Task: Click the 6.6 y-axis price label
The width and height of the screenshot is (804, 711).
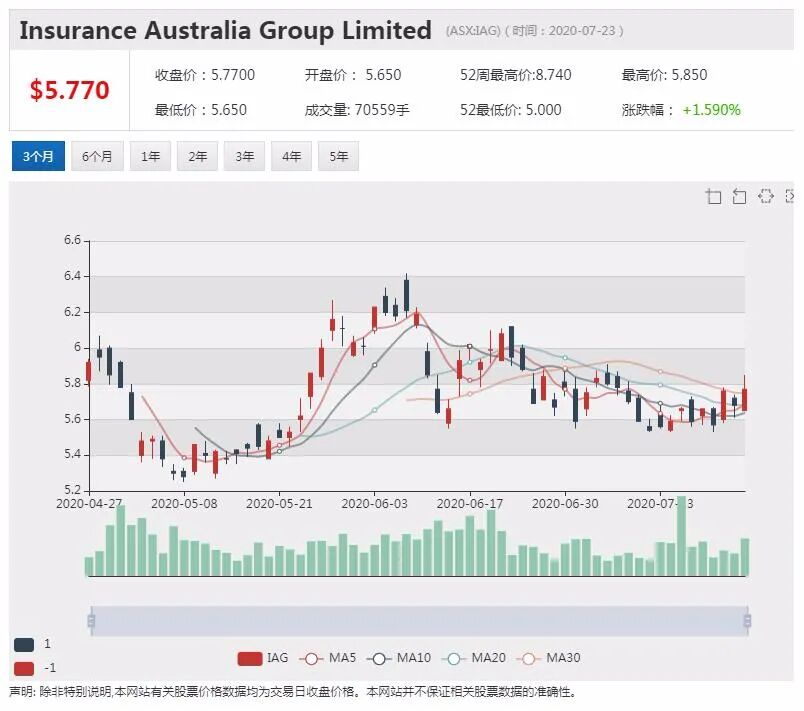Action: [x=72, y=240]
